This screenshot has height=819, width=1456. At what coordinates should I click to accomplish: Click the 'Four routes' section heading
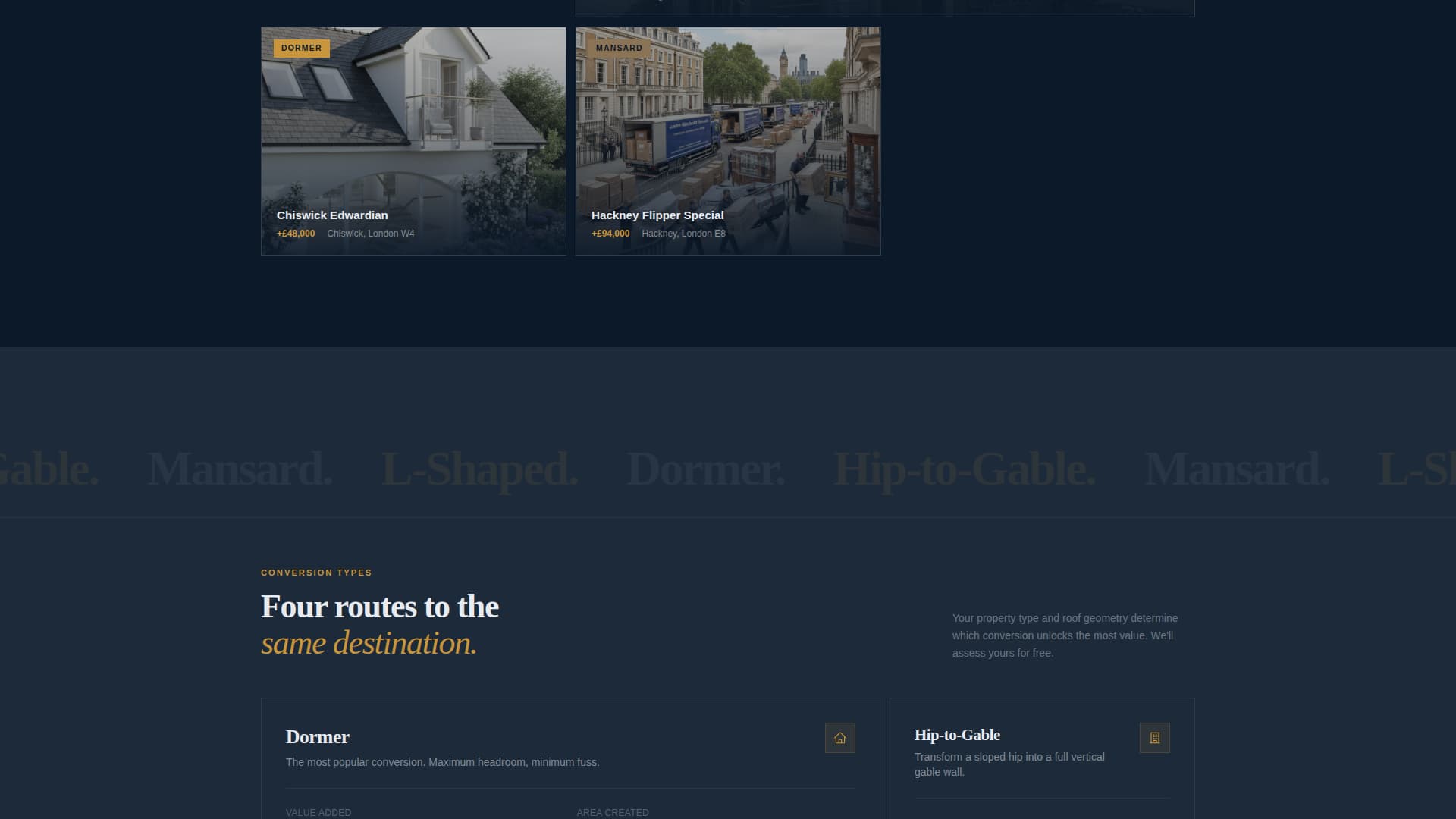coord(379,607)
